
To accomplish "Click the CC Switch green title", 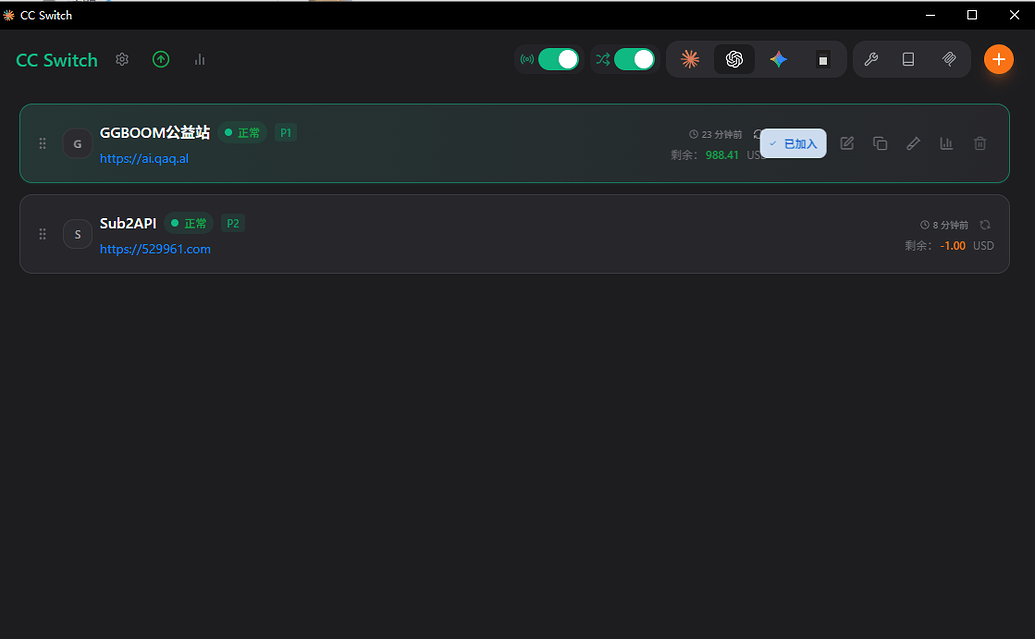I will pos(57,60).
